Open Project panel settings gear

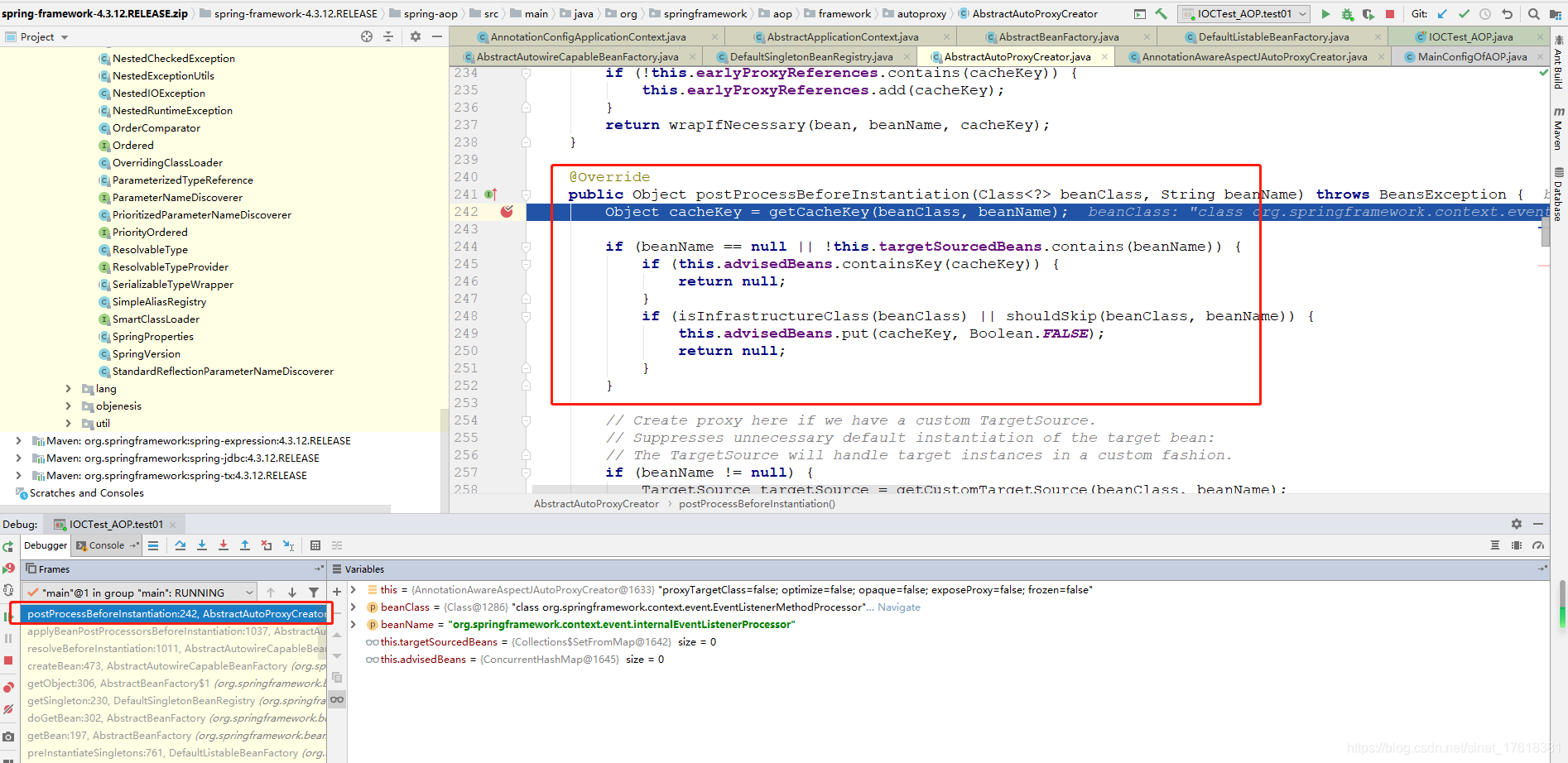(416, 36)
